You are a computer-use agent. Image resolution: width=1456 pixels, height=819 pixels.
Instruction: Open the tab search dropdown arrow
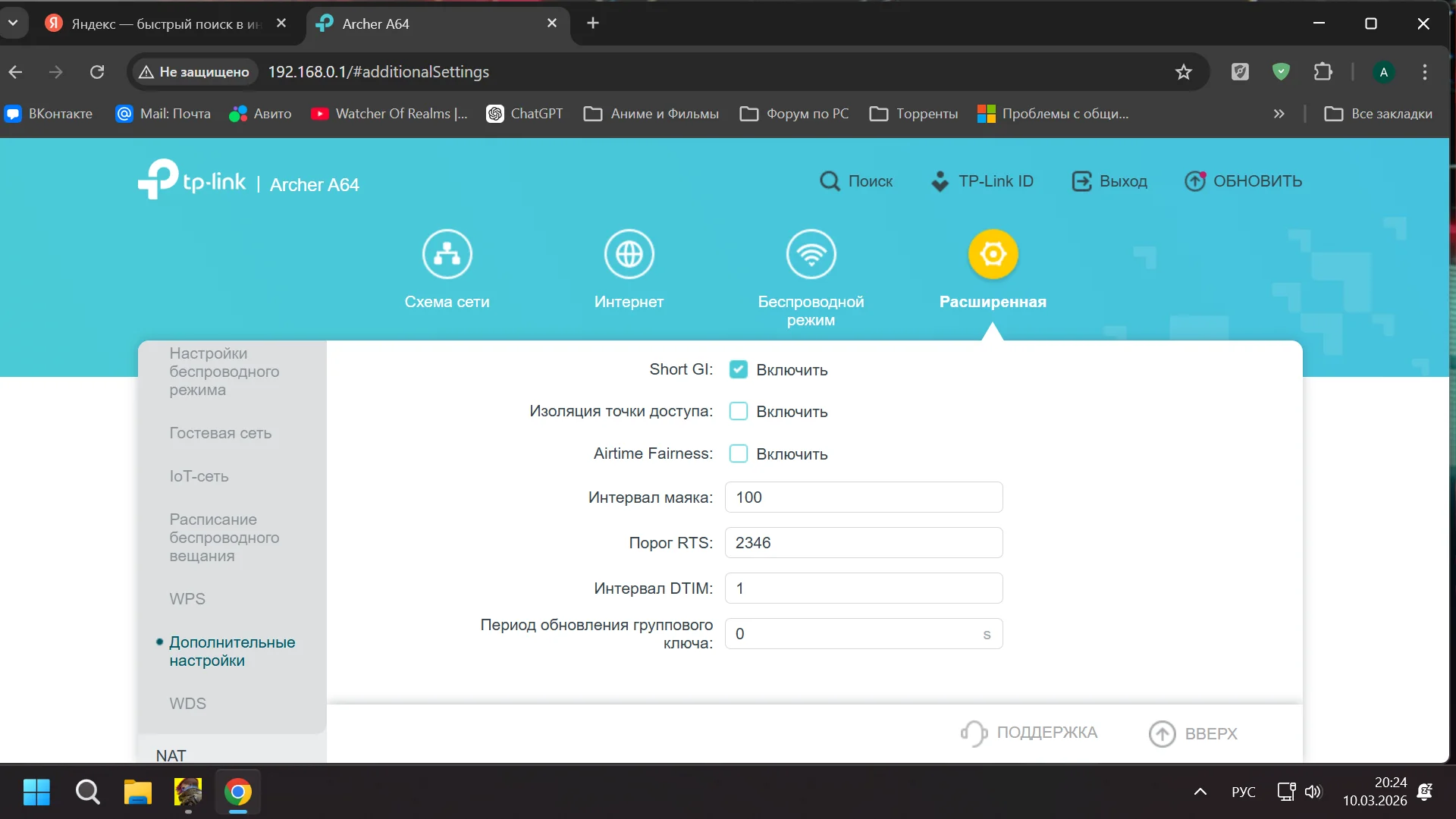(x=13, y=23)
